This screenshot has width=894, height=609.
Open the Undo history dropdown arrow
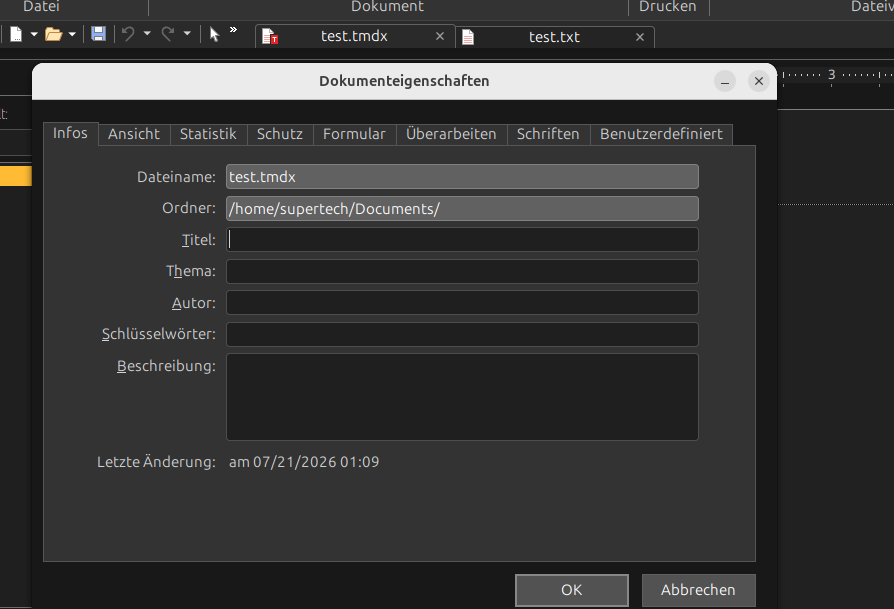point(147,34)
